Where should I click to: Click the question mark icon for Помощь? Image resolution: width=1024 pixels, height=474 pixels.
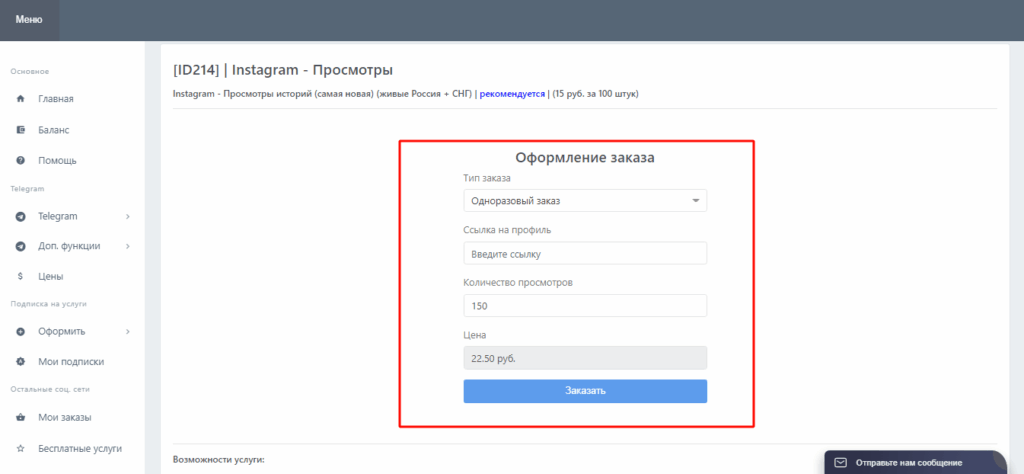20,160
